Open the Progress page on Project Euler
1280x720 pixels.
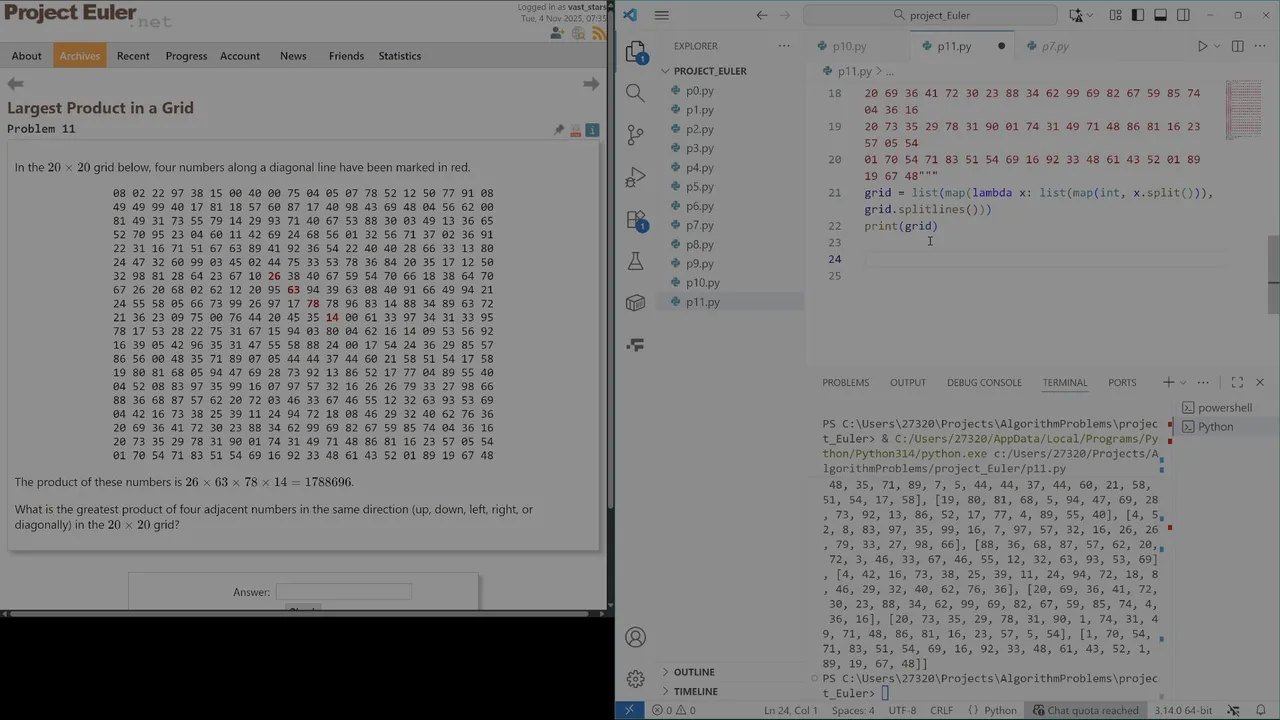(x=186, y=56)
